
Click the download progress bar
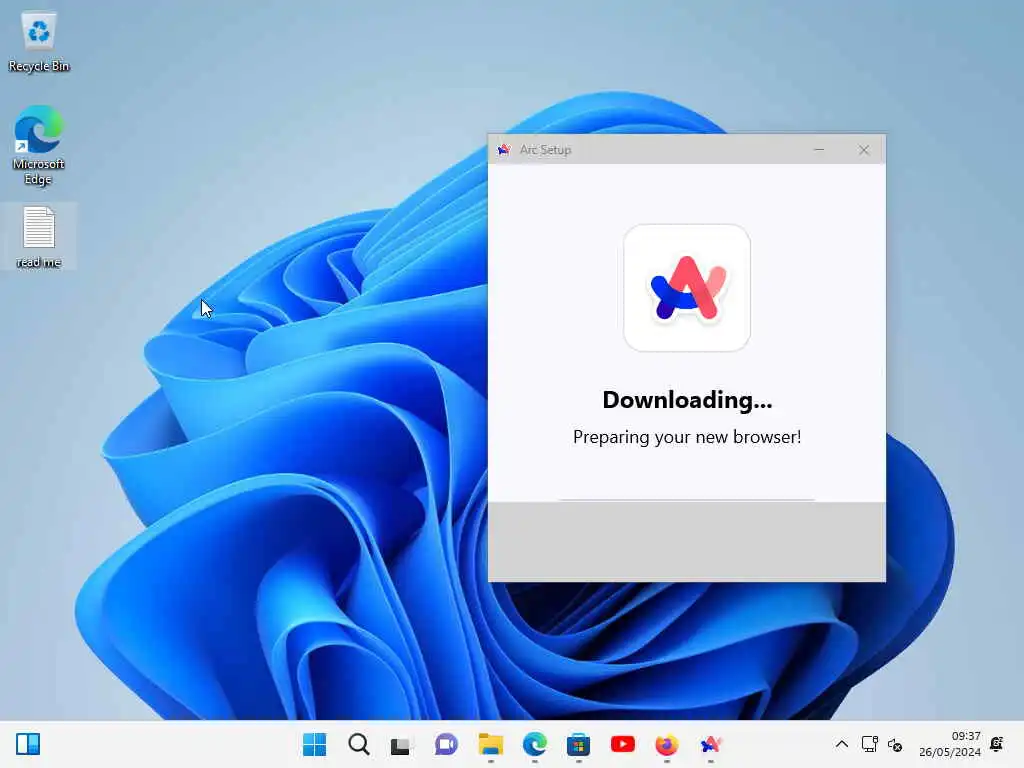(687, 500)
